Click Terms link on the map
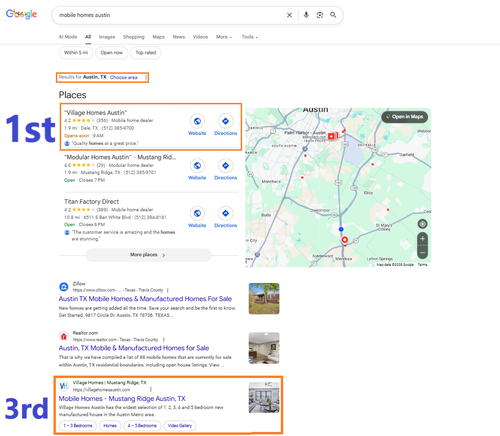 point(422,265)
